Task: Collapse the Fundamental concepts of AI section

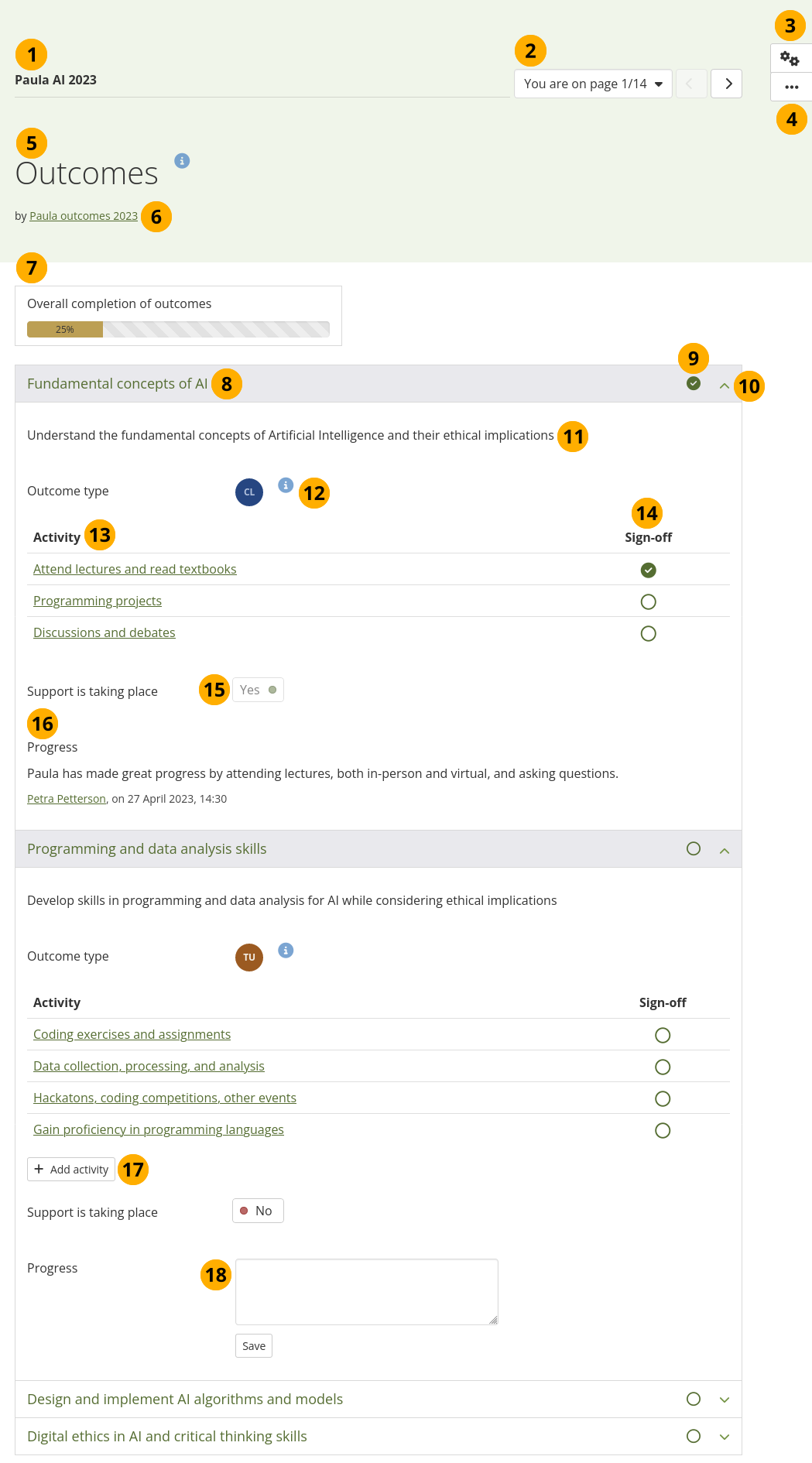Action: [725, 385]
